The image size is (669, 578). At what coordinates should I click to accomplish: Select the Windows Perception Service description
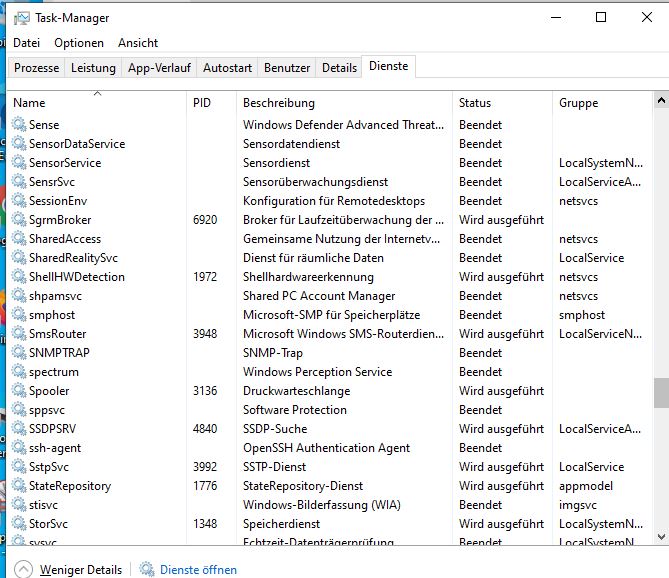point(317,372)
